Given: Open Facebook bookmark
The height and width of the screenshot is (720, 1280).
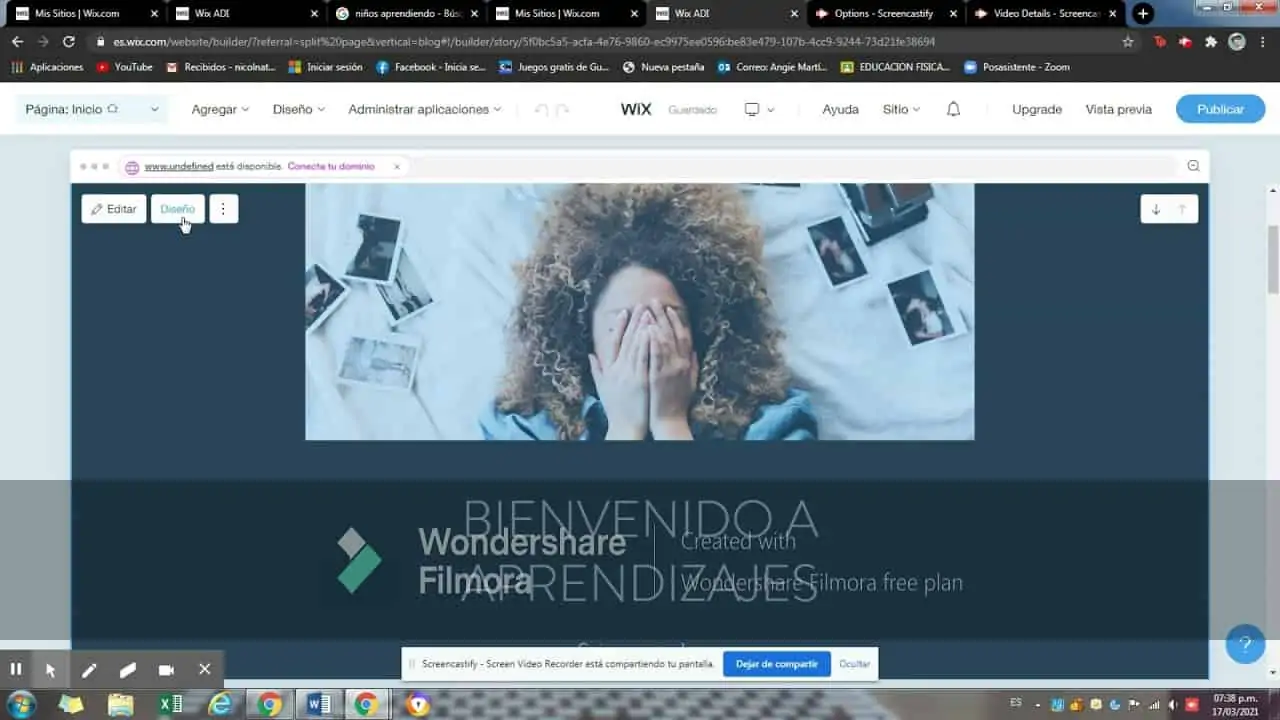Looking at the screenshot, I should coord(431,67).
